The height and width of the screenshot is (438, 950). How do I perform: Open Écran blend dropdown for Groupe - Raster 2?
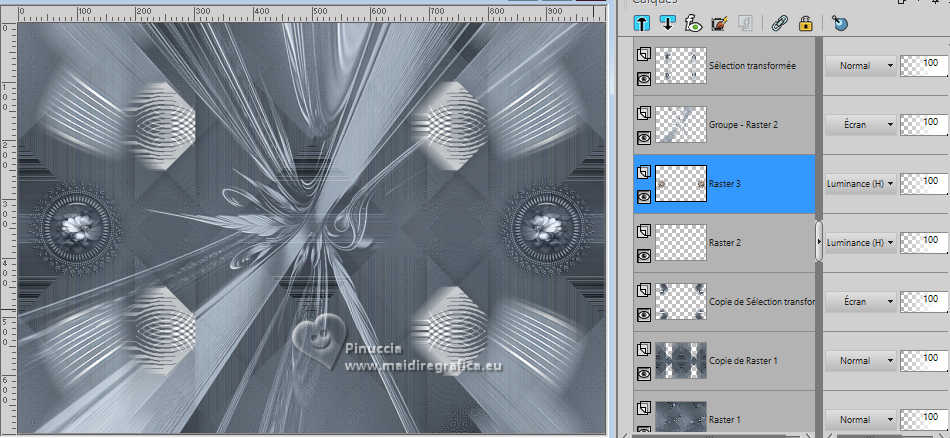(x=860, y=124)
